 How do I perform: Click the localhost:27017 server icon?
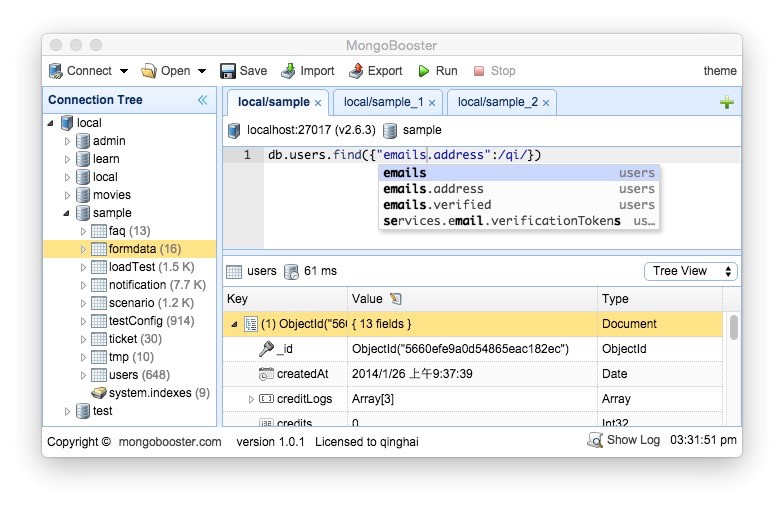[x=234, y=130]
